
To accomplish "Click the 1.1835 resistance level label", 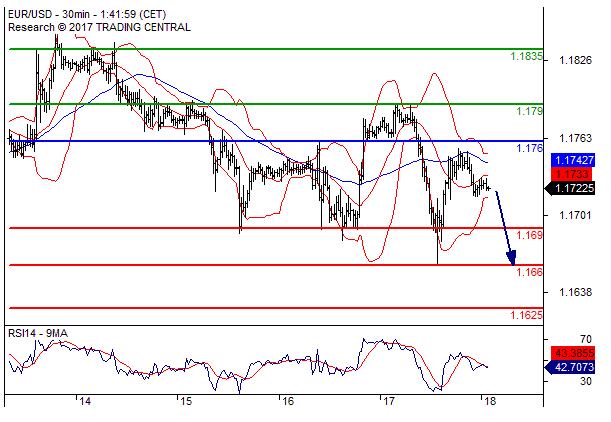I will coord(526,57).
